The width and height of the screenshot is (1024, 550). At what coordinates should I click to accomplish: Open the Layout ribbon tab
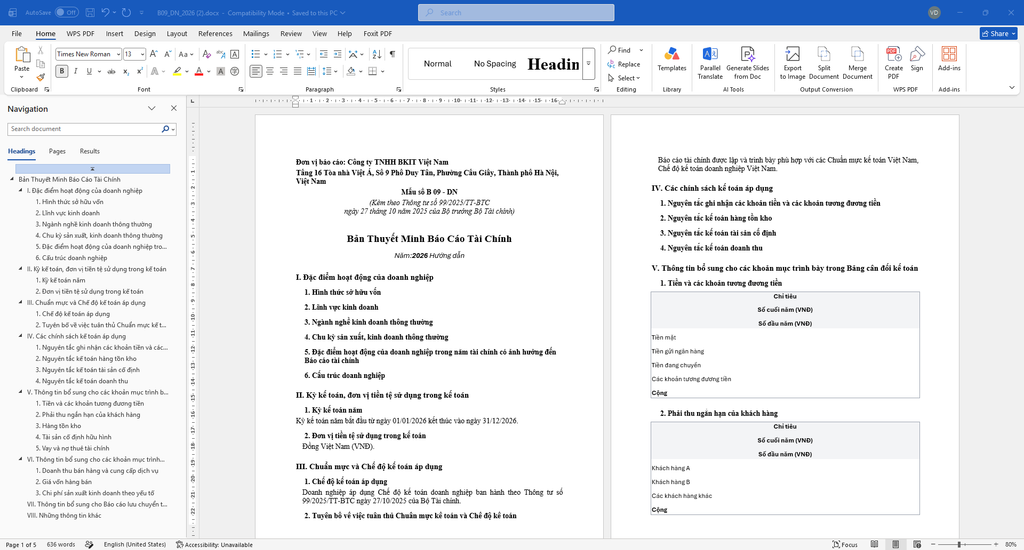(x=176, y=33)
